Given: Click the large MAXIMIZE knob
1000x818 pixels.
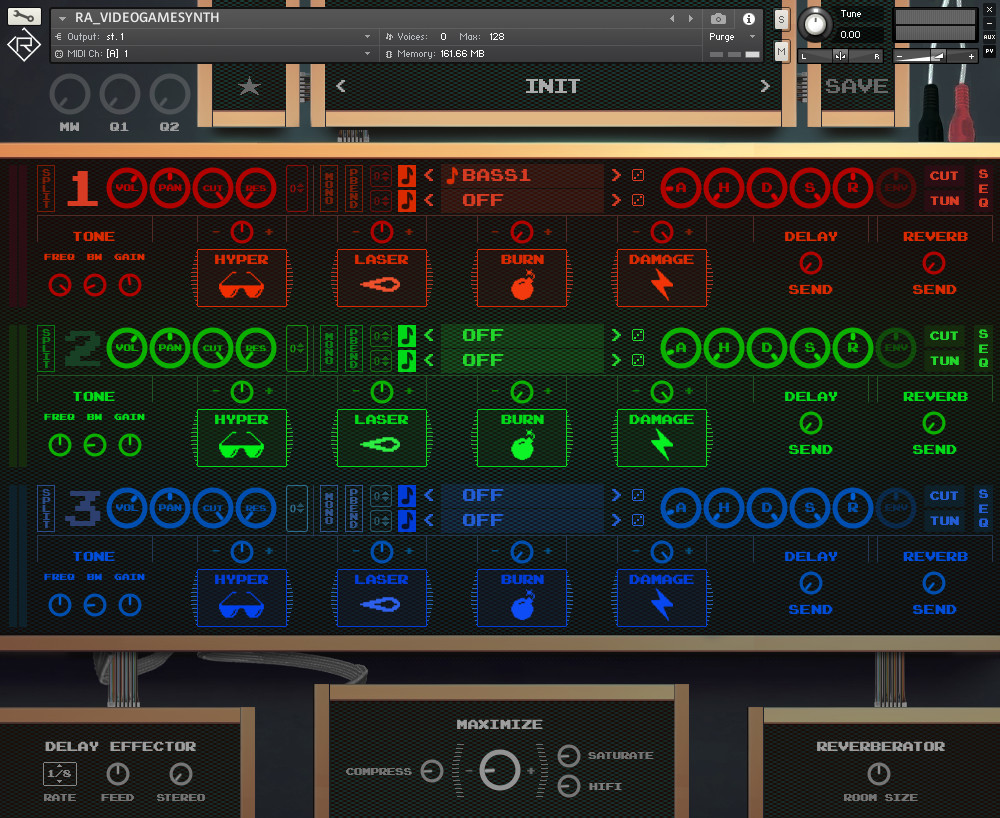Looking at the screenshot, I should 499,770.
